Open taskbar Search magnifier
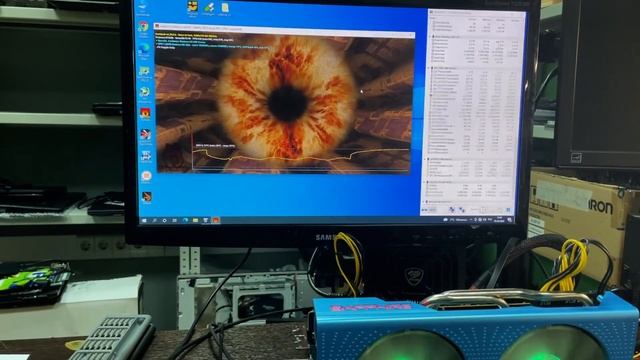The image size is (640, 360). 154,220
